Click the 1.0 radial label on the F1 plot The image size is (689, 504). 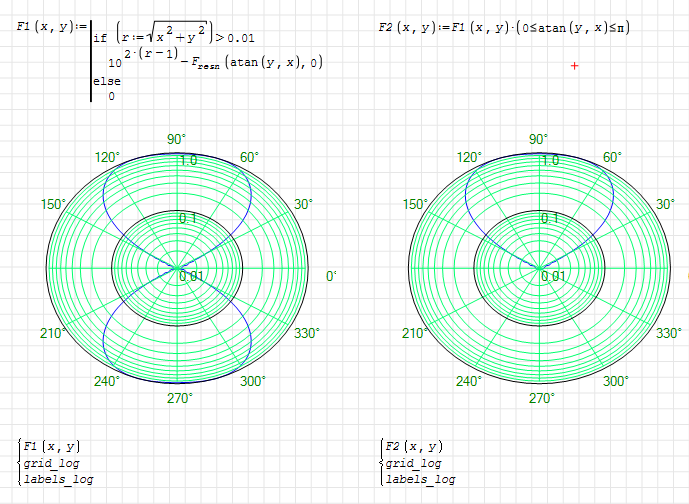[x=187, y=161]
